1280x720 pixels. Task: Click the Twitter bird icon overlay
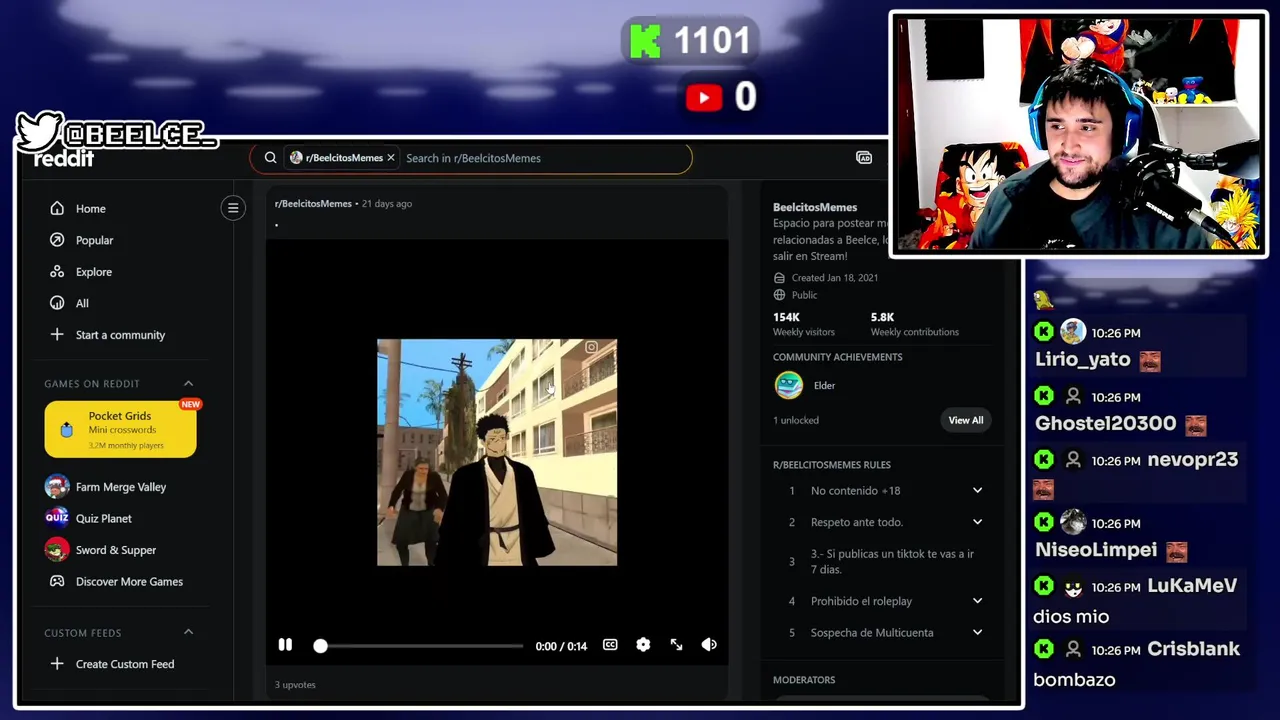pyautogui.click(x=39, y=133)
